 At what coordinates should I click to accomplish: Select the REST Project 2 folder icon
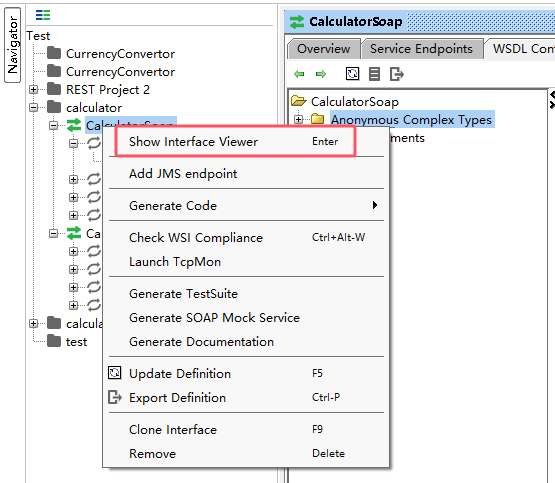click(x=54, y=89)
